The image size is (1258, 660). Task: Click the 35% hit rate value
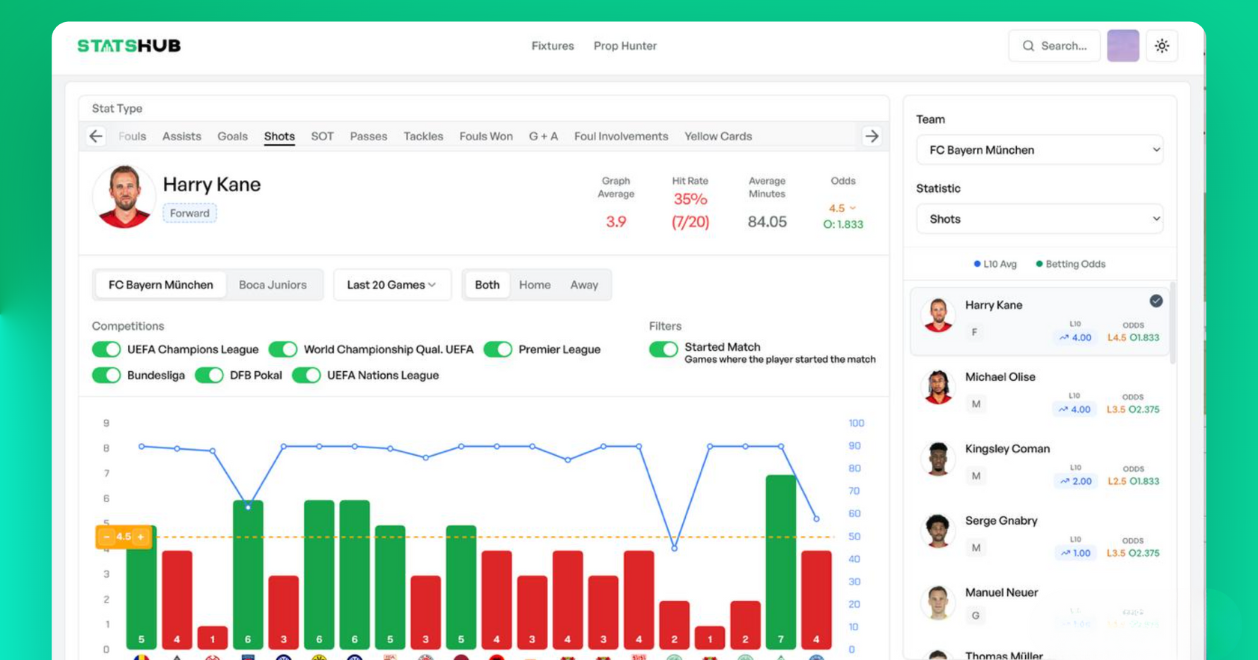(690, 199)
